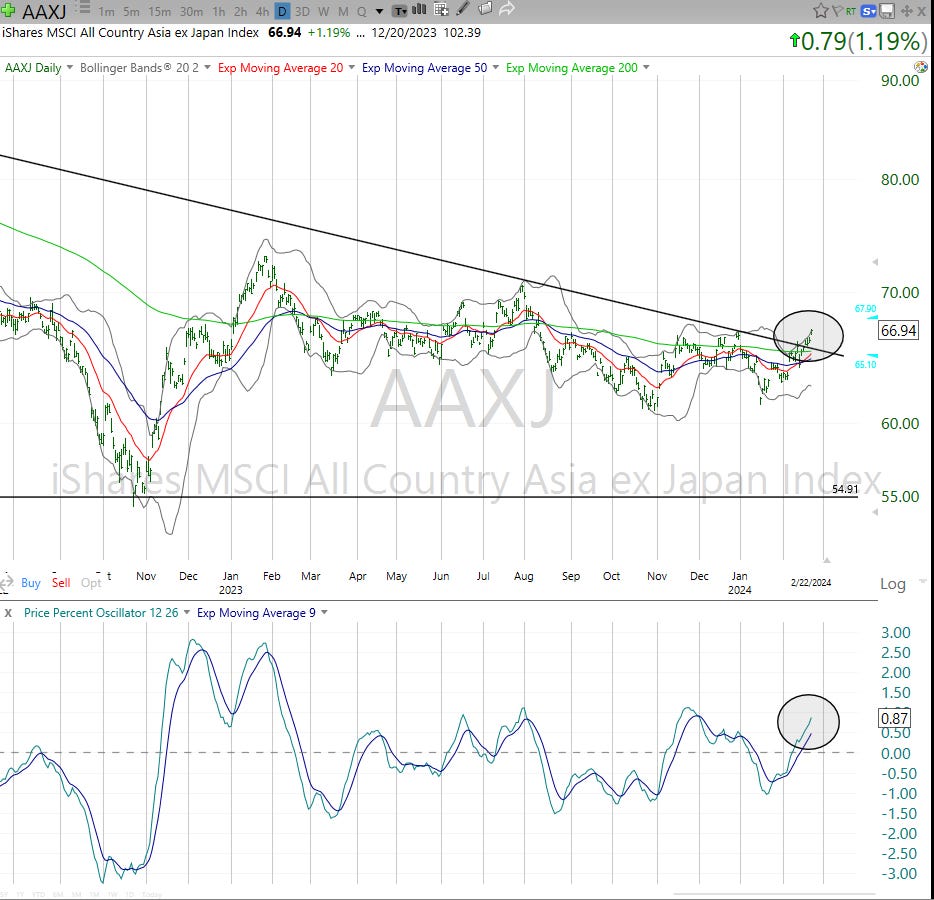Click the 12/20/2023 date readout
934x900 pixels.
click(x=404, y=33)
